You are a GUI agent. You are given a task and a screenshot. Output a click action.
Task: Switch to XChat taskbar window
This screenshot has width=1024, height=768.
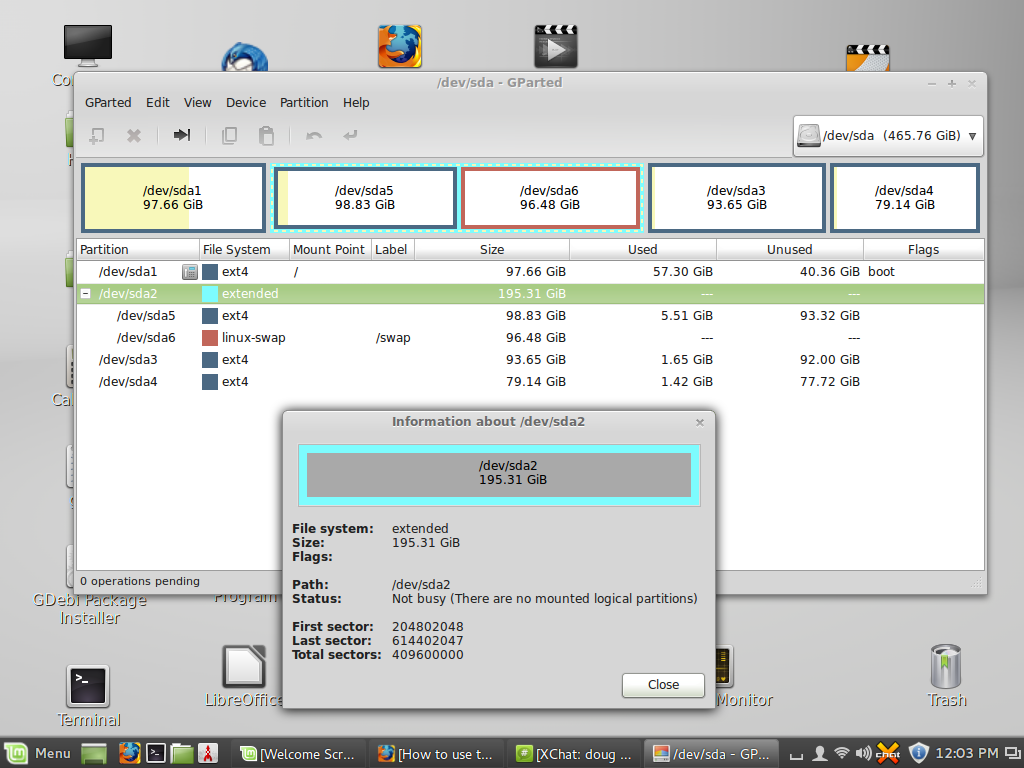point(574,754)
